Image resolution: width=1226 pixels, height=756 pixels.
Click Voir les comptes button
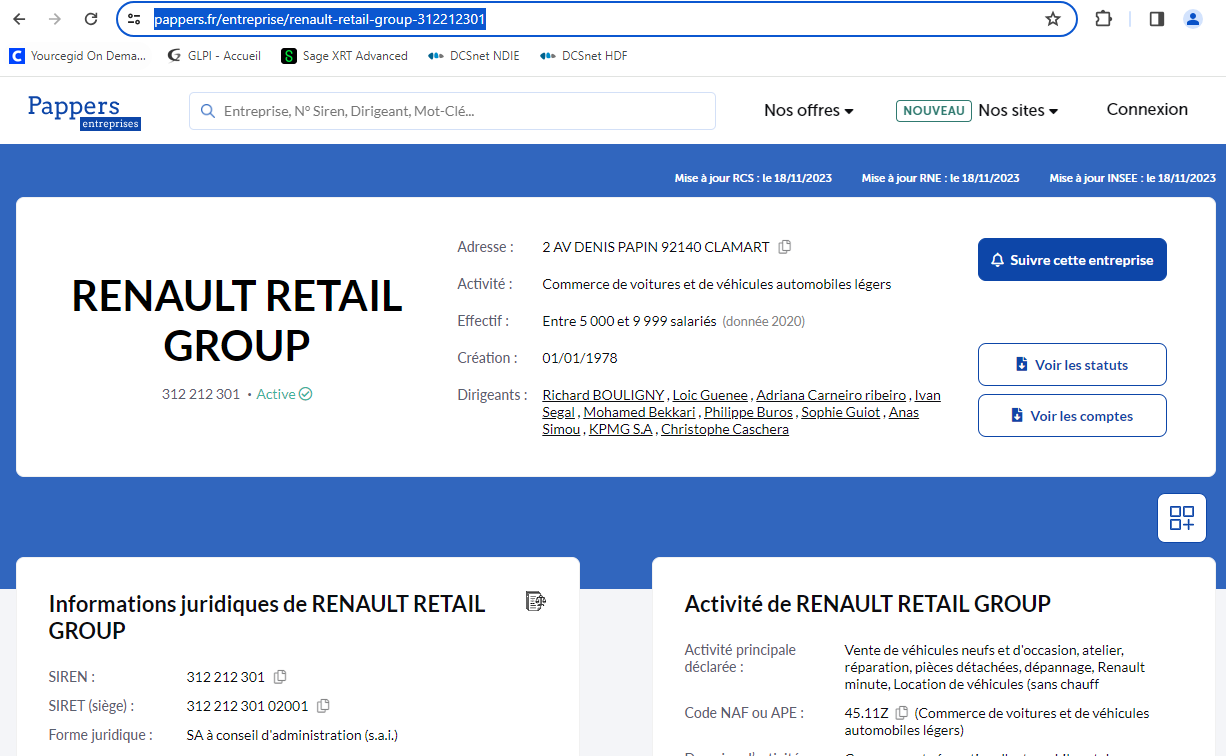(1072, 416)
